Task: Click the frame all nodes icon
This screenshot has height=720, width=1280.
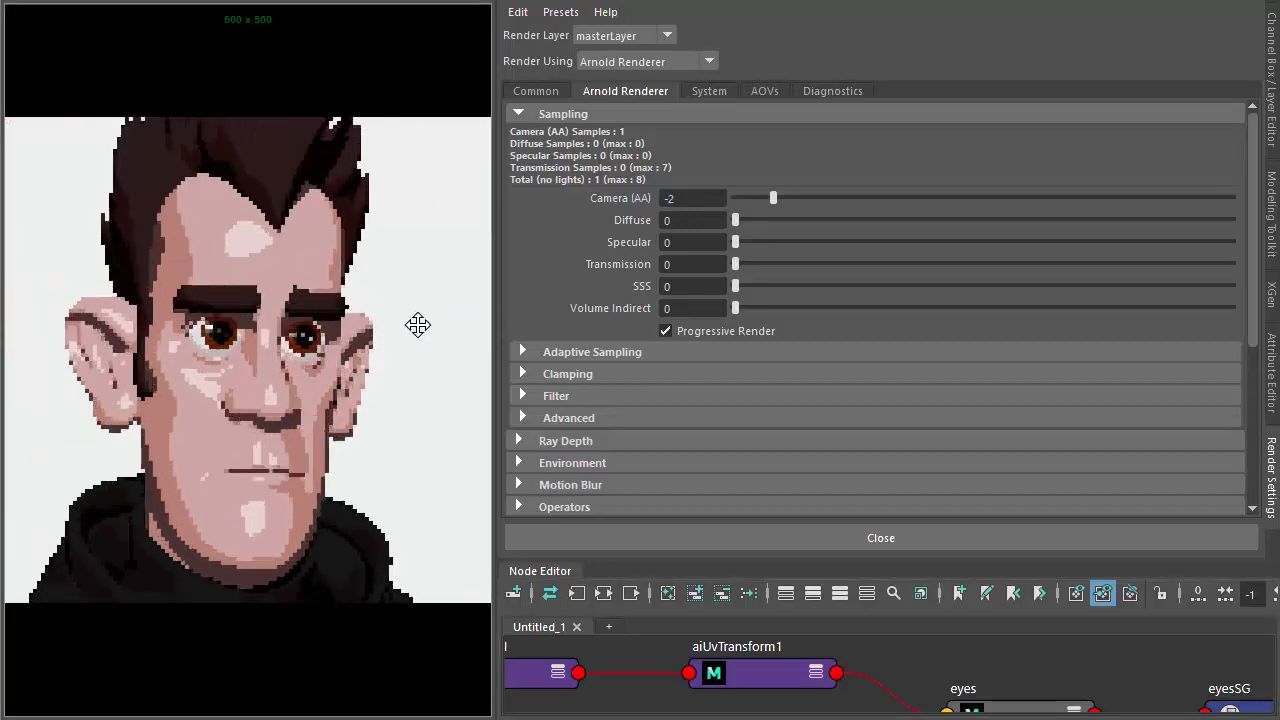Action: pos(668,593)
